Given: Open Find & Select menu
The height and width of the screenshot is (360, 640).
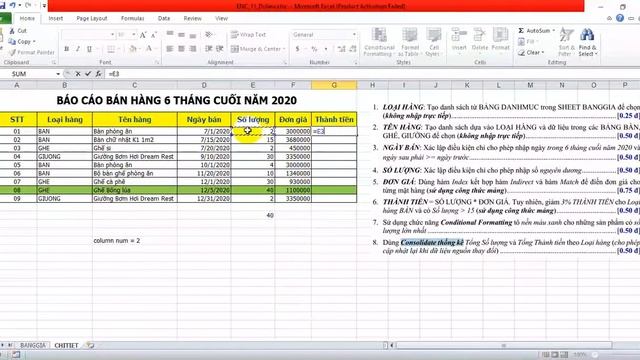Looking at the screenshot, I should [x=587, y=42].
